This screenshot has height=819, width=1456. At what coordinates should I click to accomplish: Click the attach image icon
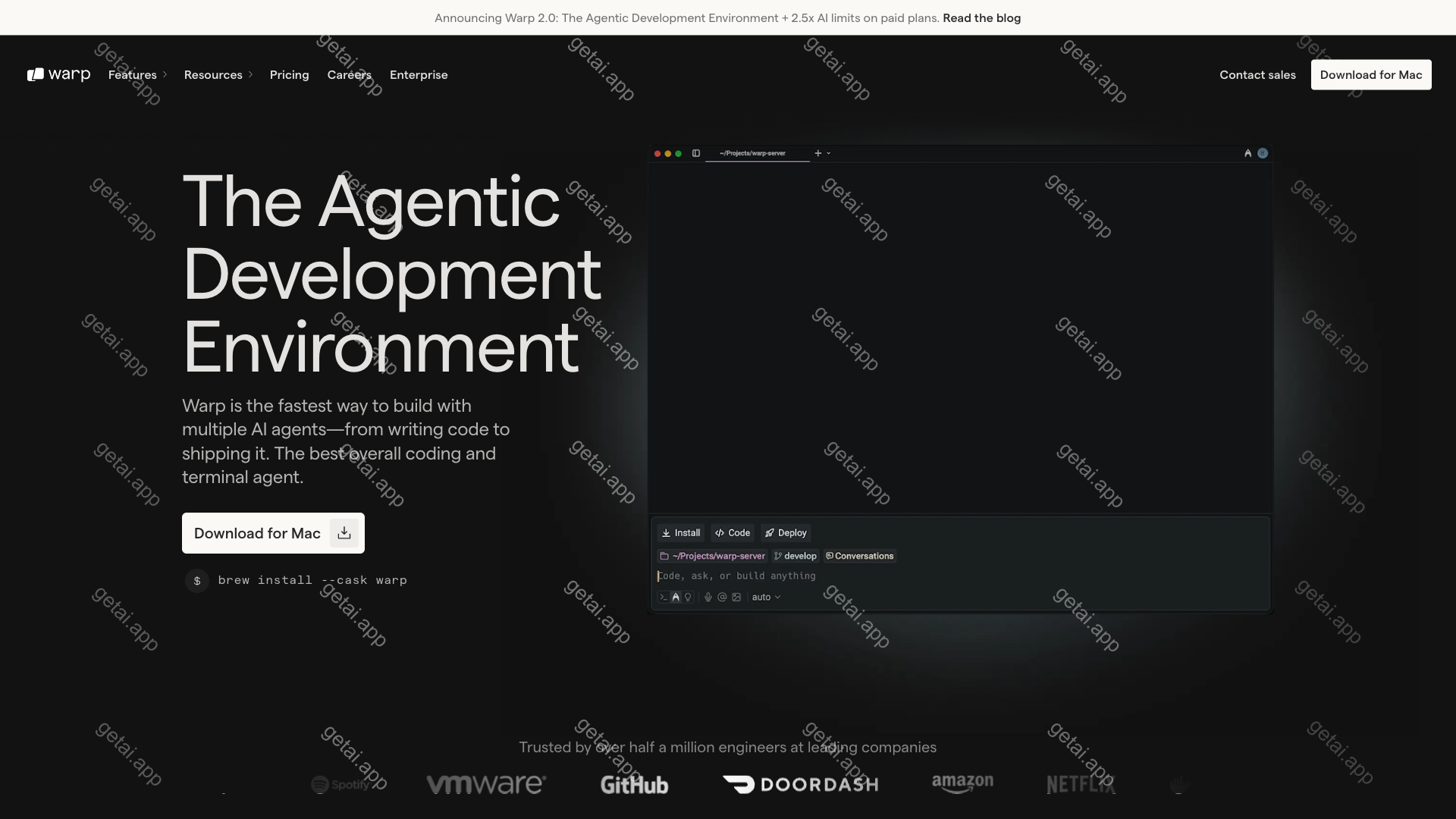point(736,598)
